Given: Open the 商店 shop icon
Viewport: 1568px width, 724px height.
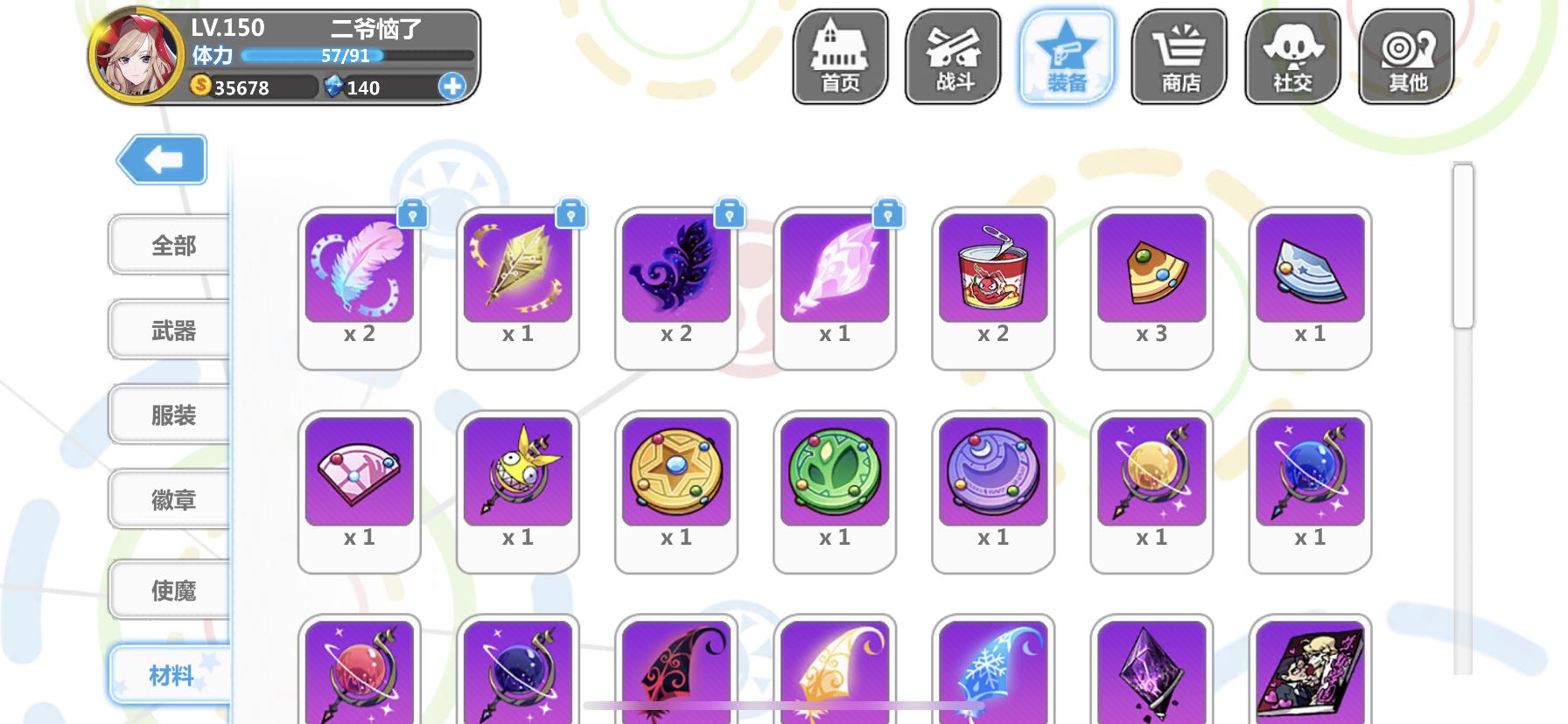Looking at the screenshot, I should pos(1179,57).
